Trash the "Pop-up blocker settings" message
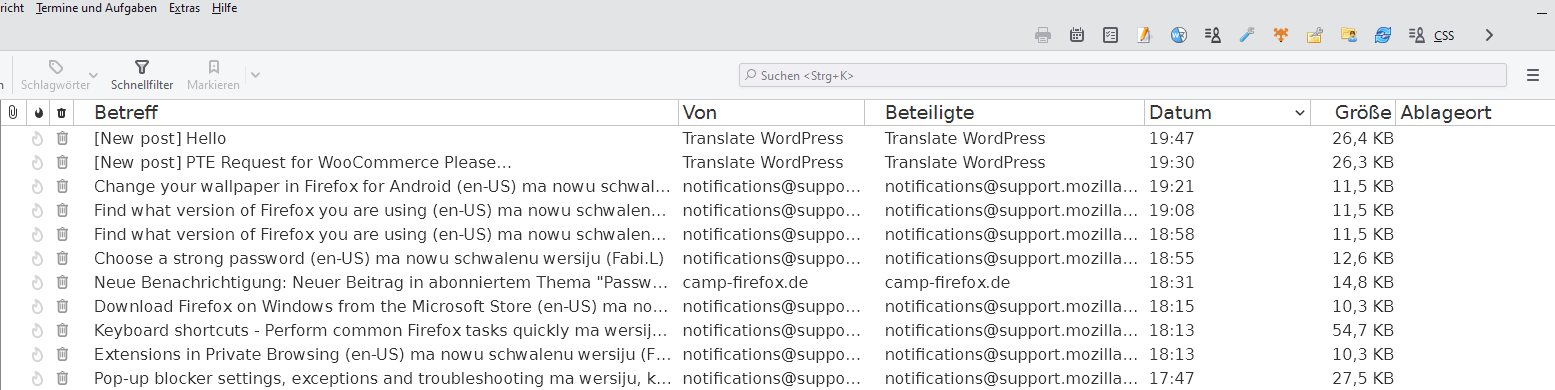1555x390 pixels. point(62,378)
